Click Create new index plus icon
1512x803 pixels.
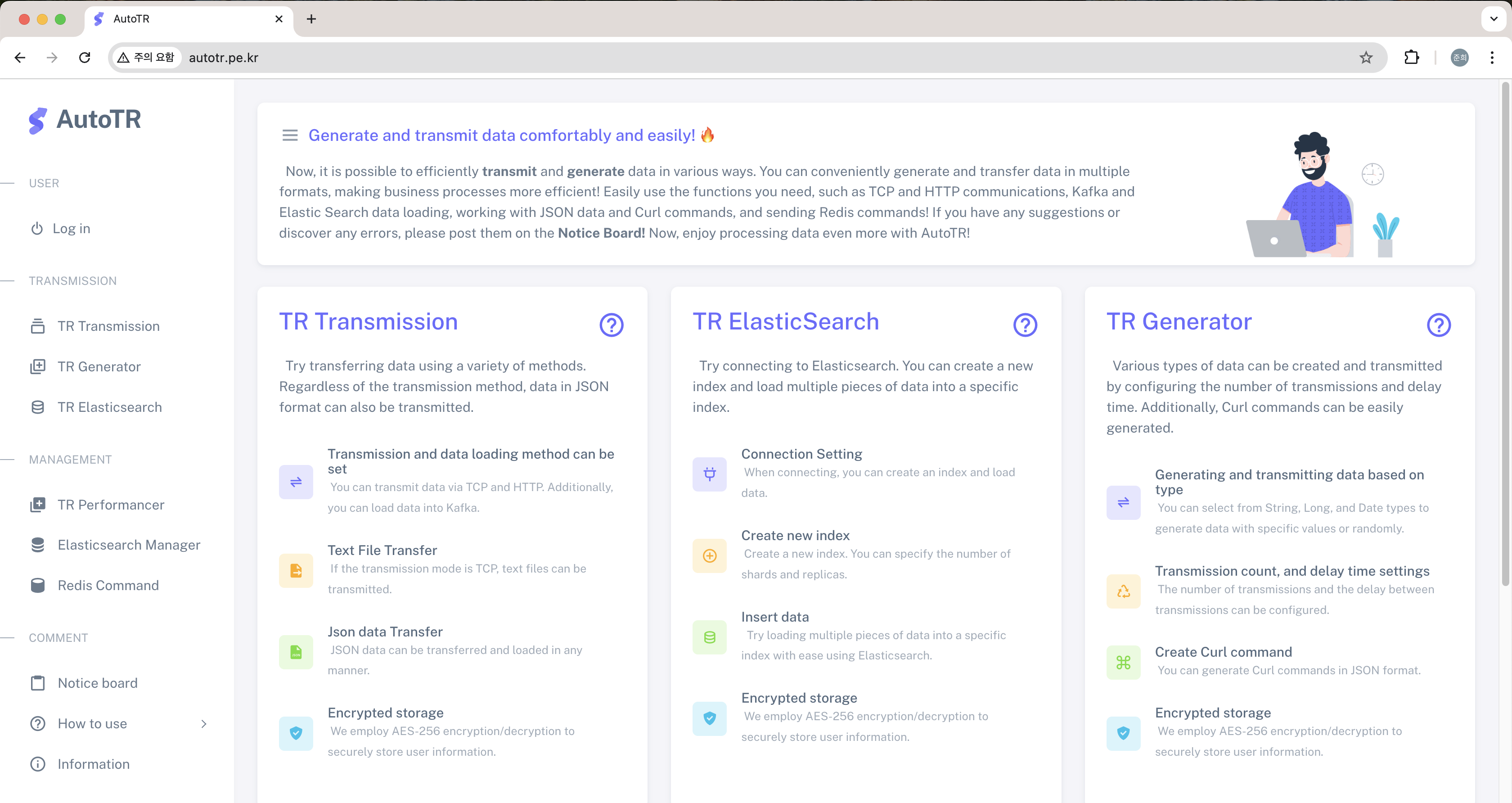point(709,555)
